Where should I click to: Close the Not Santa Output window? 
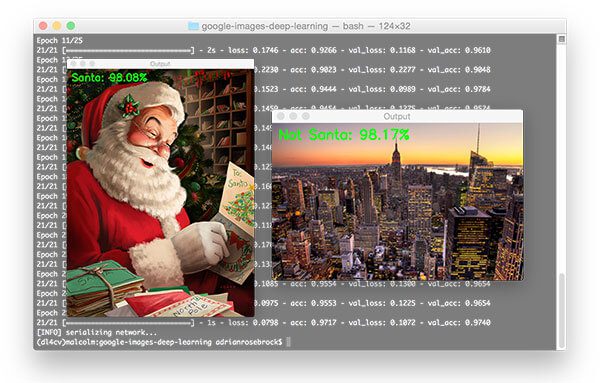(x=281, y=116)
